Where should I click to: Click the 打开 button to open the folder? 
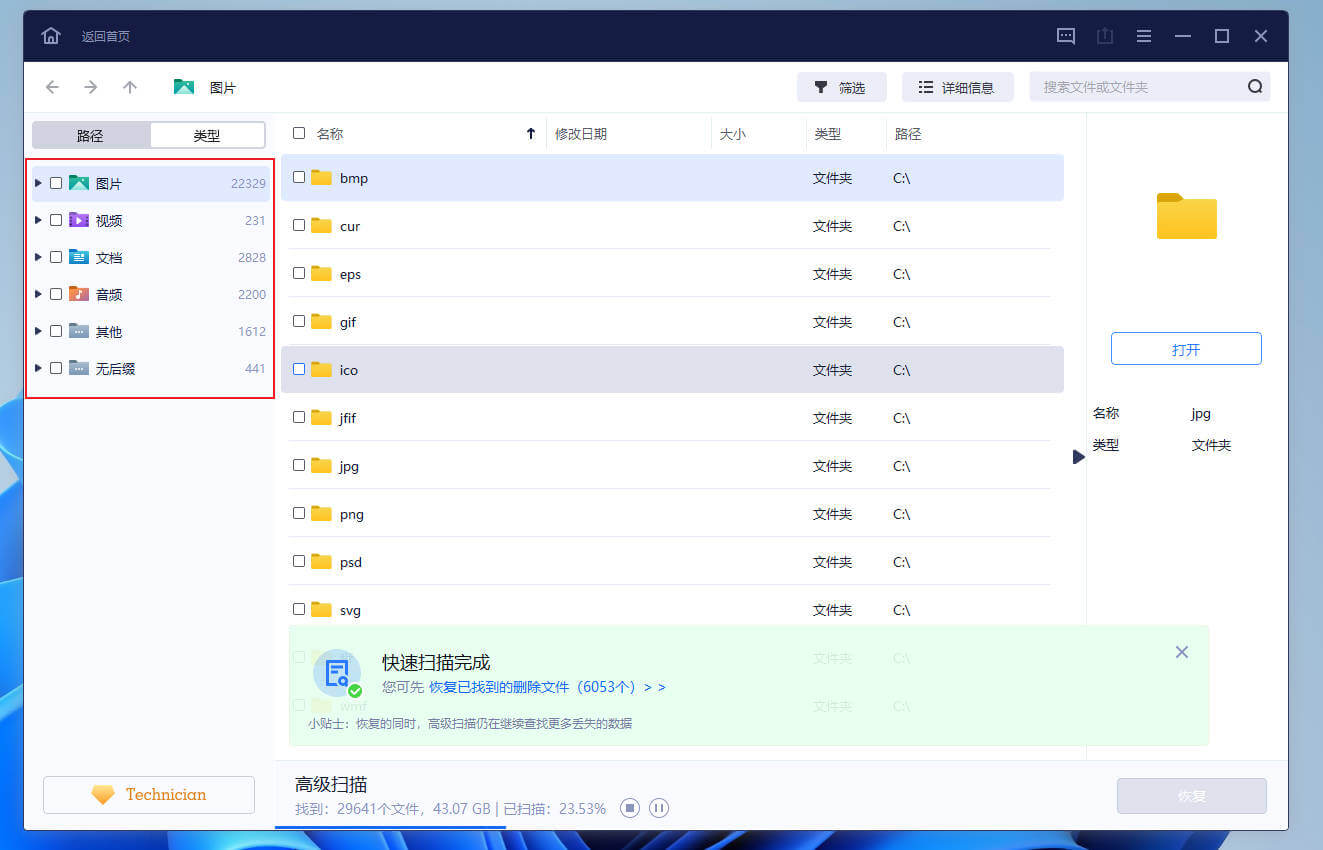coord(1186,348)
